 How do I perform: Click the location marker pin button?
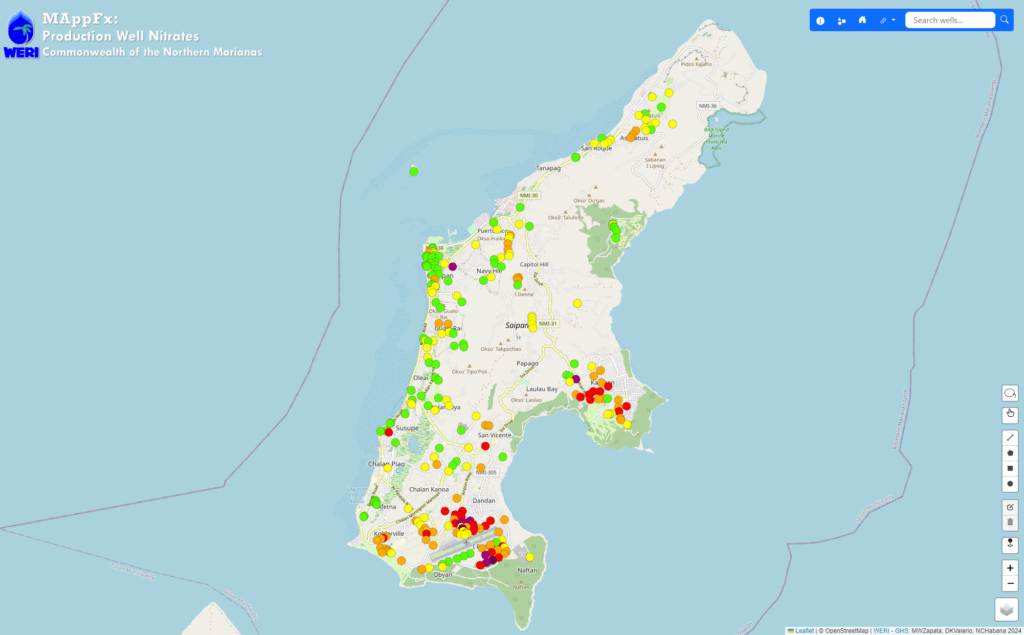point(1009,545)
